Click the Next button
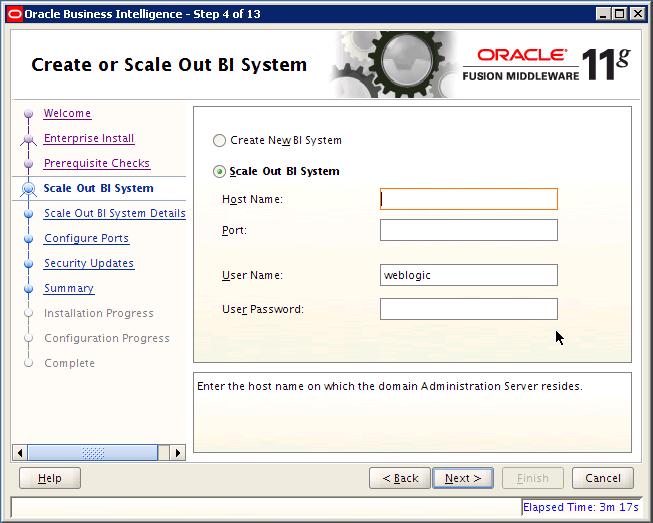Image resolution: width=653 pixels, height=523 pixels. pos(463,478)
